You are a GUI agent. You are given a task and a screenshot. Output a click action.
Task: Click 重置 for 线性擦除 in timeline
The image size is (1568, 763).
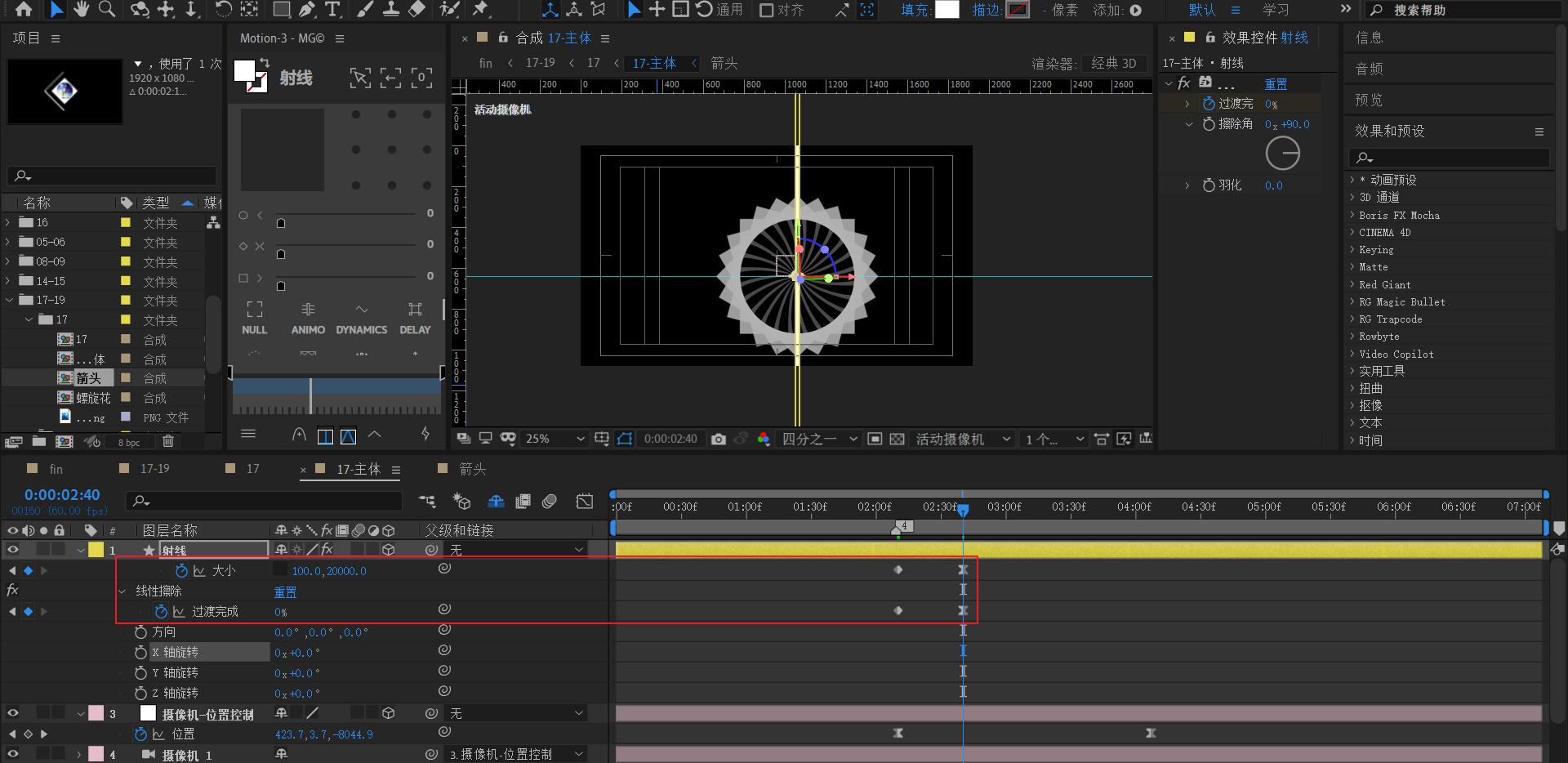point(285,591)
